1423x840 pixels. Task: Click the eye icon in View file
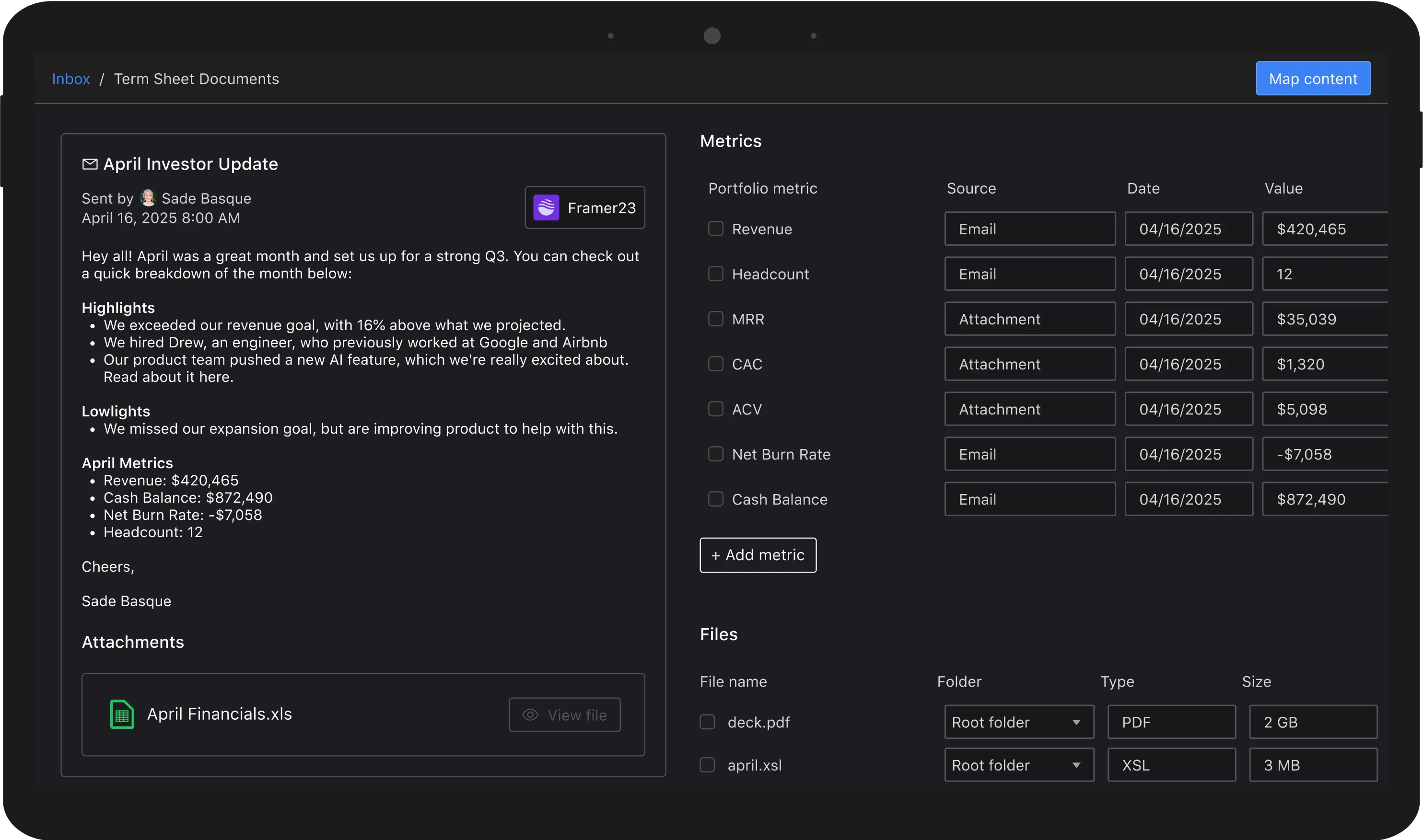[x=530, y=715]
